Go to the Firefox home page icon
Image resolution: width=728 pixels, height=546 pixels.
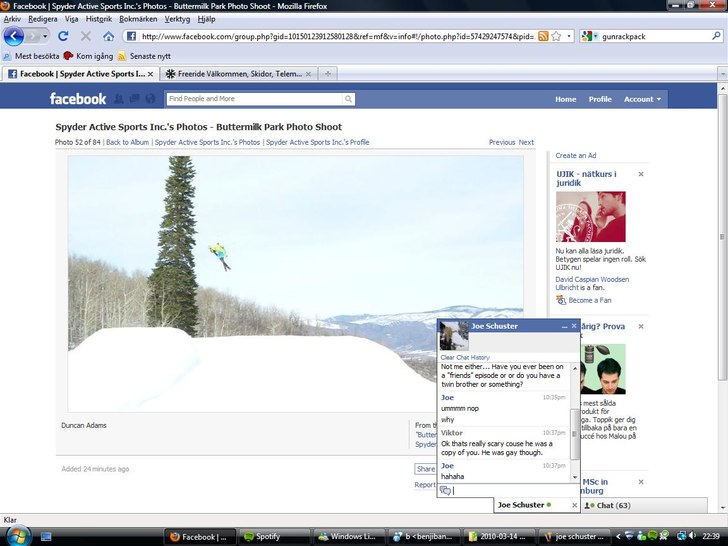tap(108, 36)
